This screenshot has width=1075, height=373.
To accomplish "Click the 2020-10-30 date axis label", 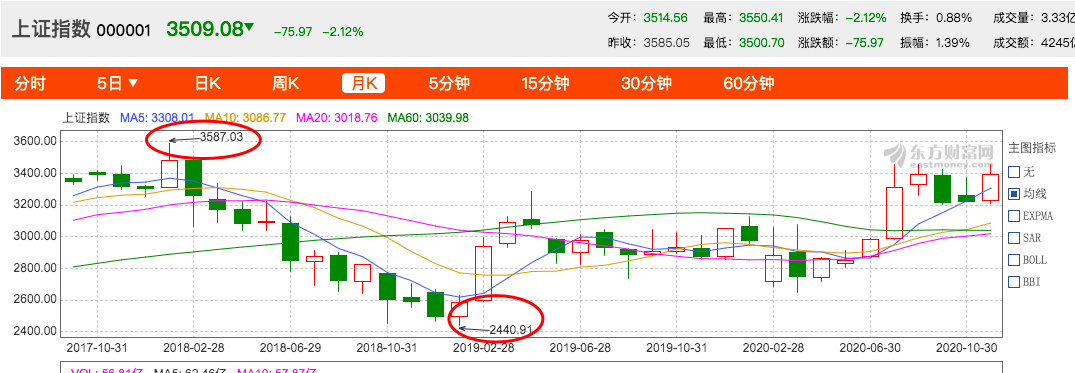I will point(967,347).
